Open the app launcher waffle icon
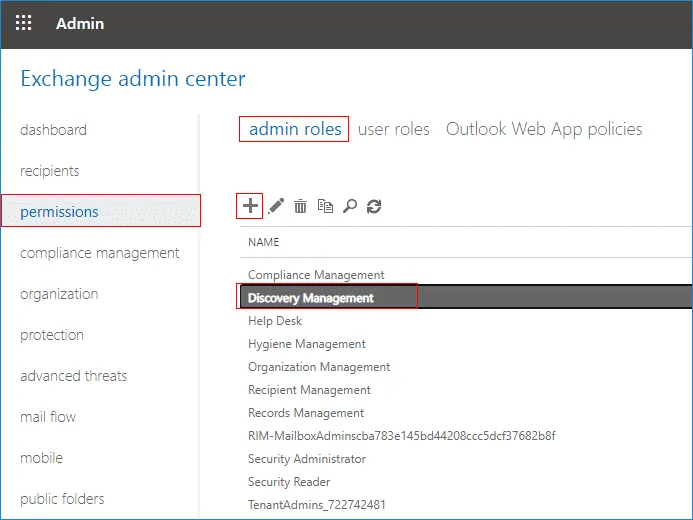The image size is (693, 520). 23,23
